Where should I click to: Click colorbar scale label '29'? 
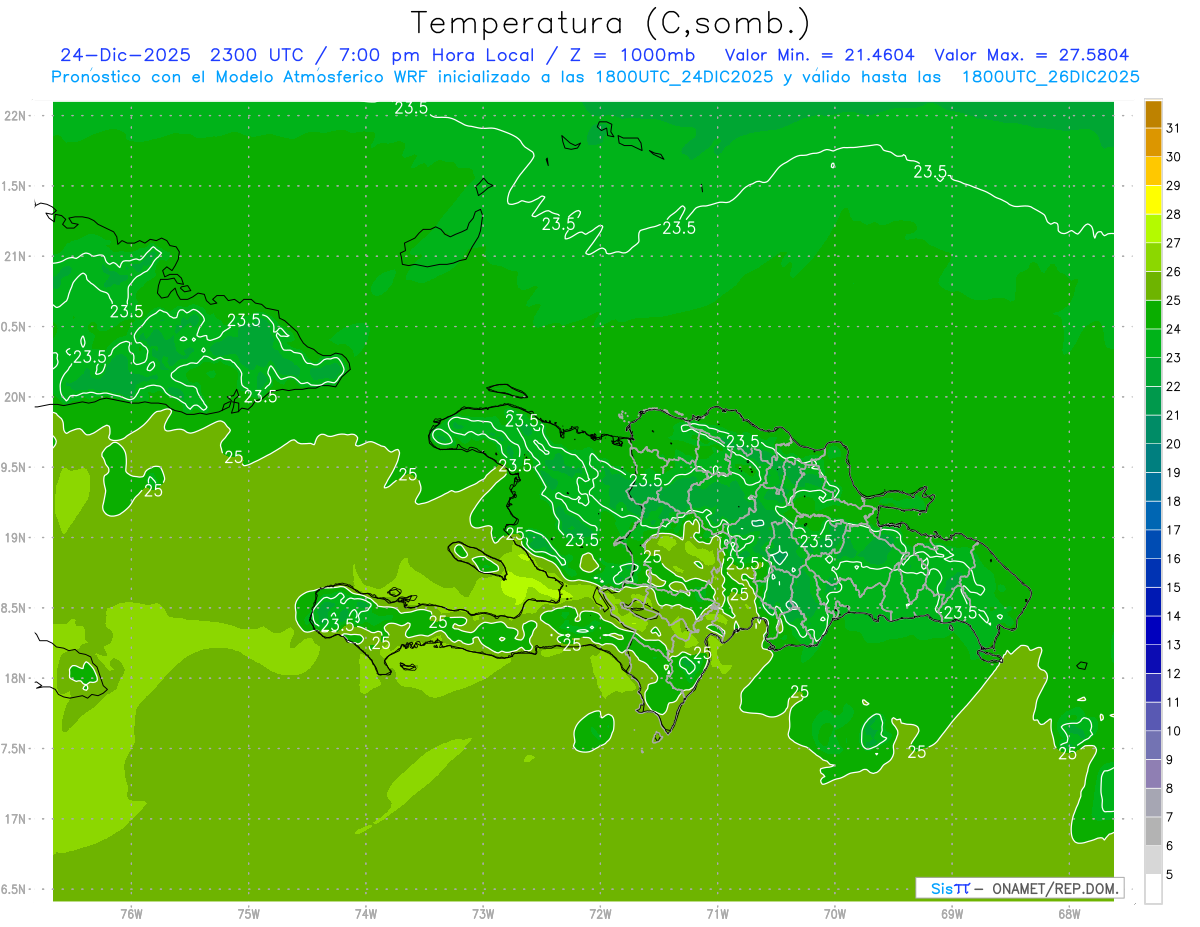pos(1174,185)
